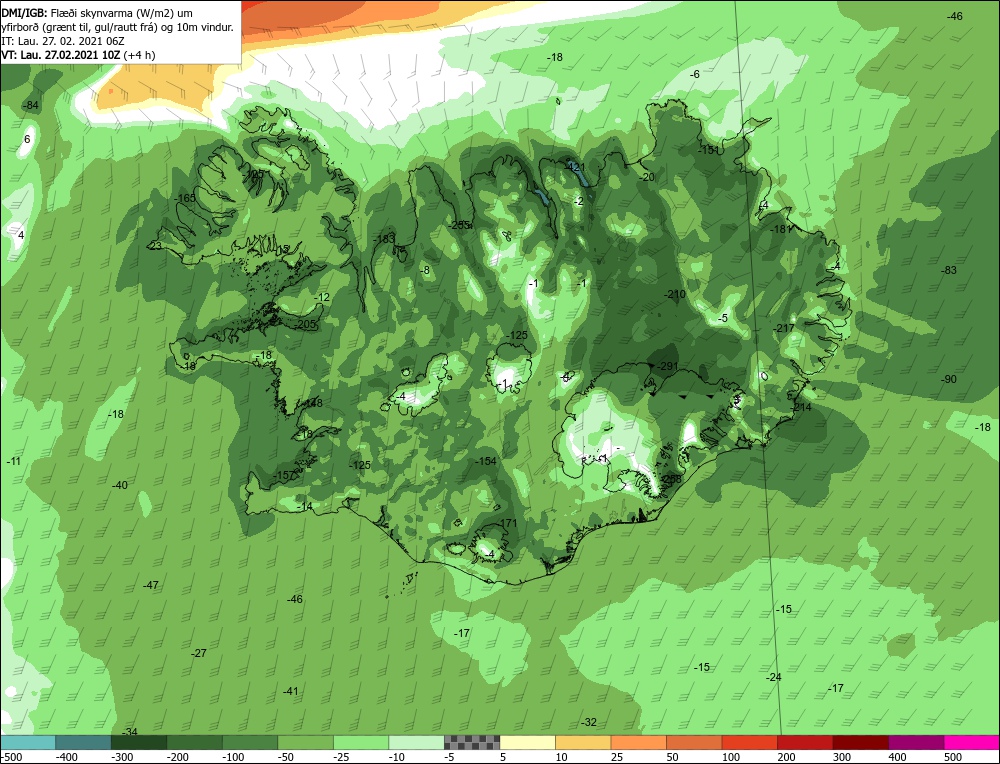The width and height of the screenshot is (1000, 764).
Task: Click the "-291" value north of Vatnajökull
Action: coord(668,366)
